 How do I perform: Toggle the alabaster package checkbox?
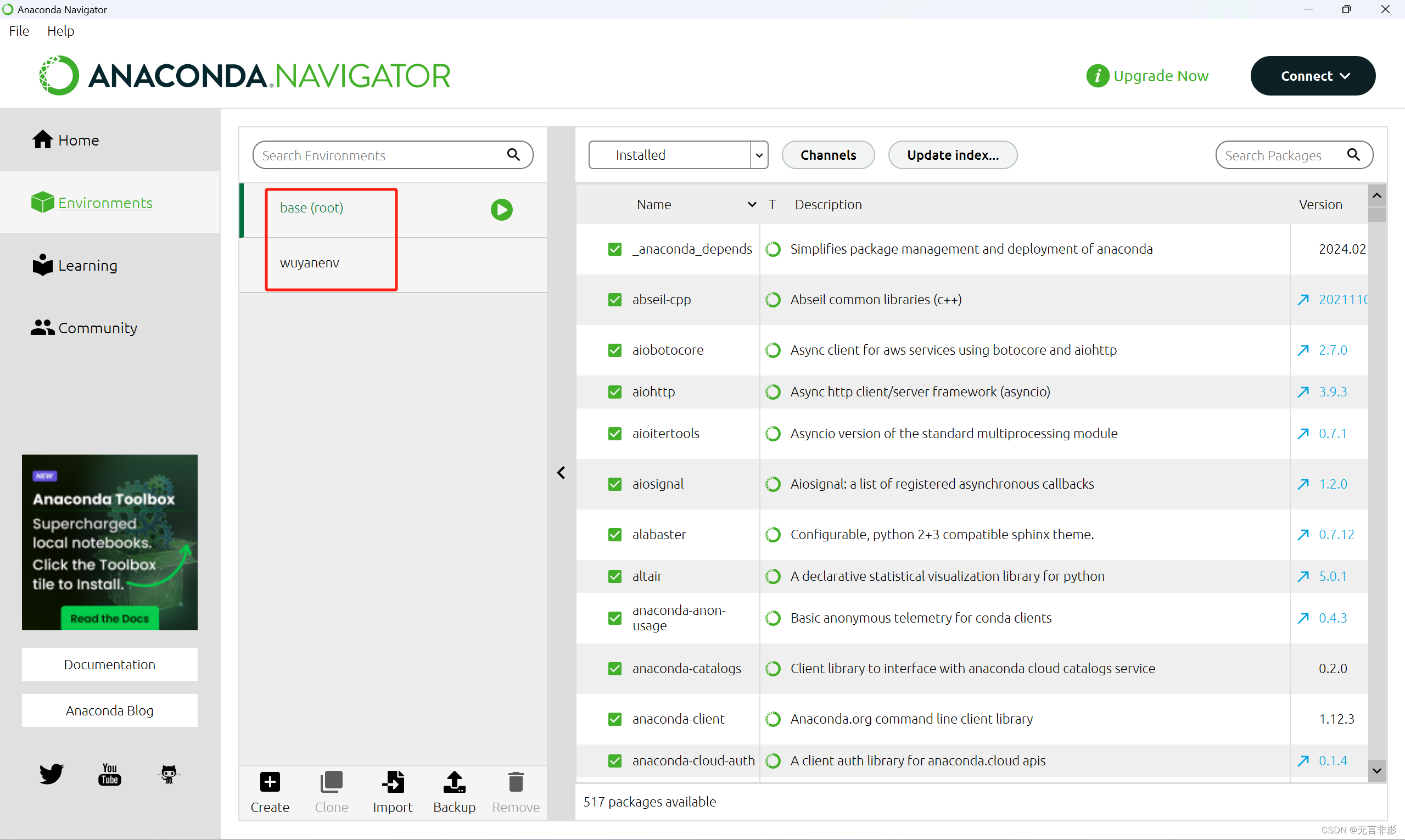point(615,534)
